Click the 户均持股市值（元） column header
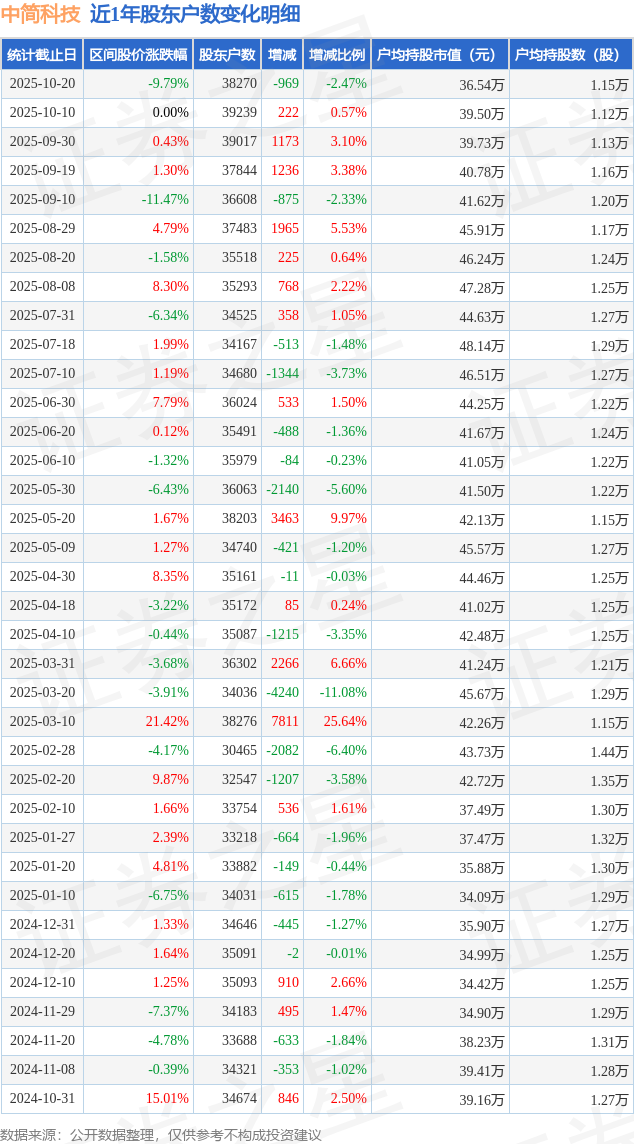634x1144 pixels. [440, 55]
